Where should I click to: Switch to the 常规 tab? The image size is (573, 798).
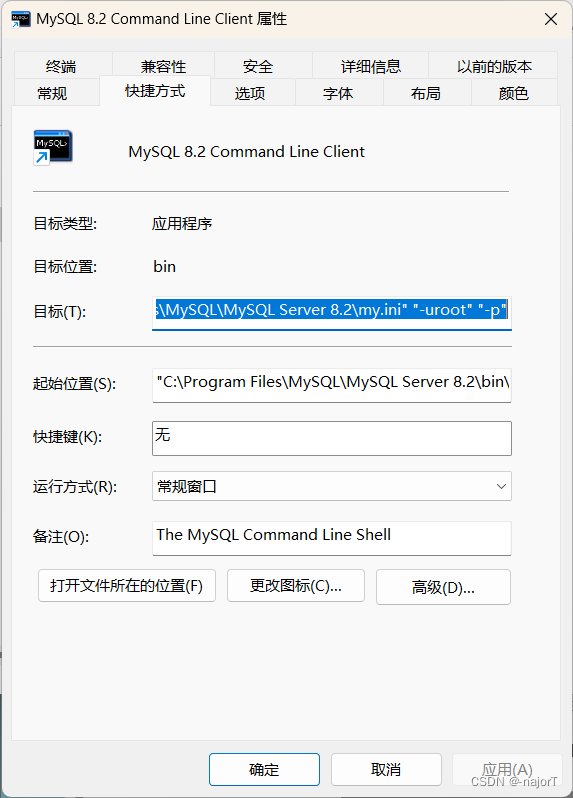[56, 93]
